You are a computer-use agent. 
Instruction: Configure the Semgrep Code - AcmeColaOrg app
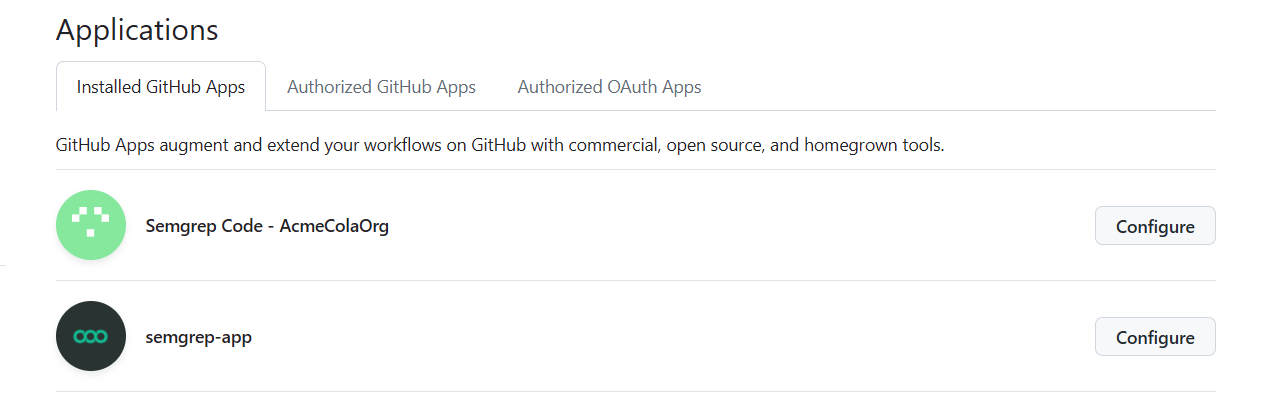[1155, 226]
